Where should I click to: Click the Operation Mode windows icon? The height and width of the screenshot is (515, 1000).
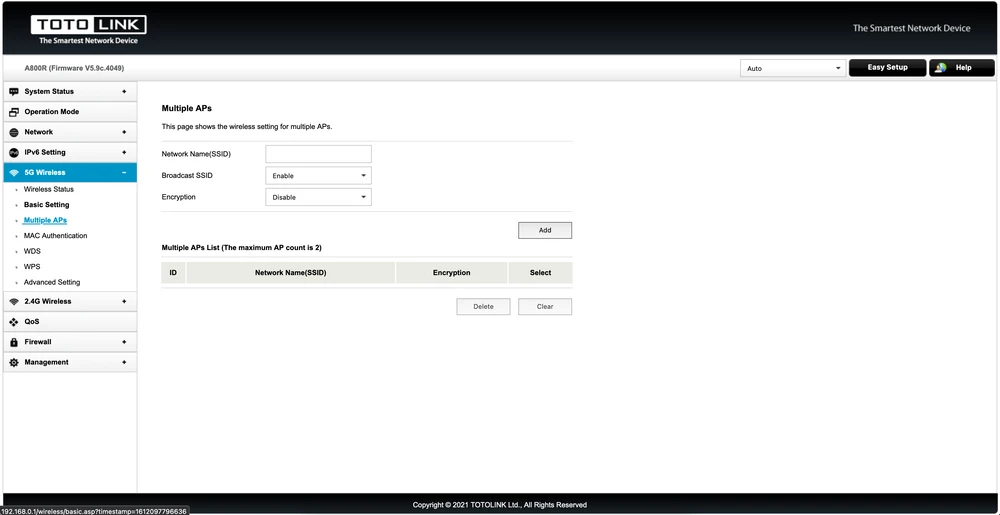(14, 112)
